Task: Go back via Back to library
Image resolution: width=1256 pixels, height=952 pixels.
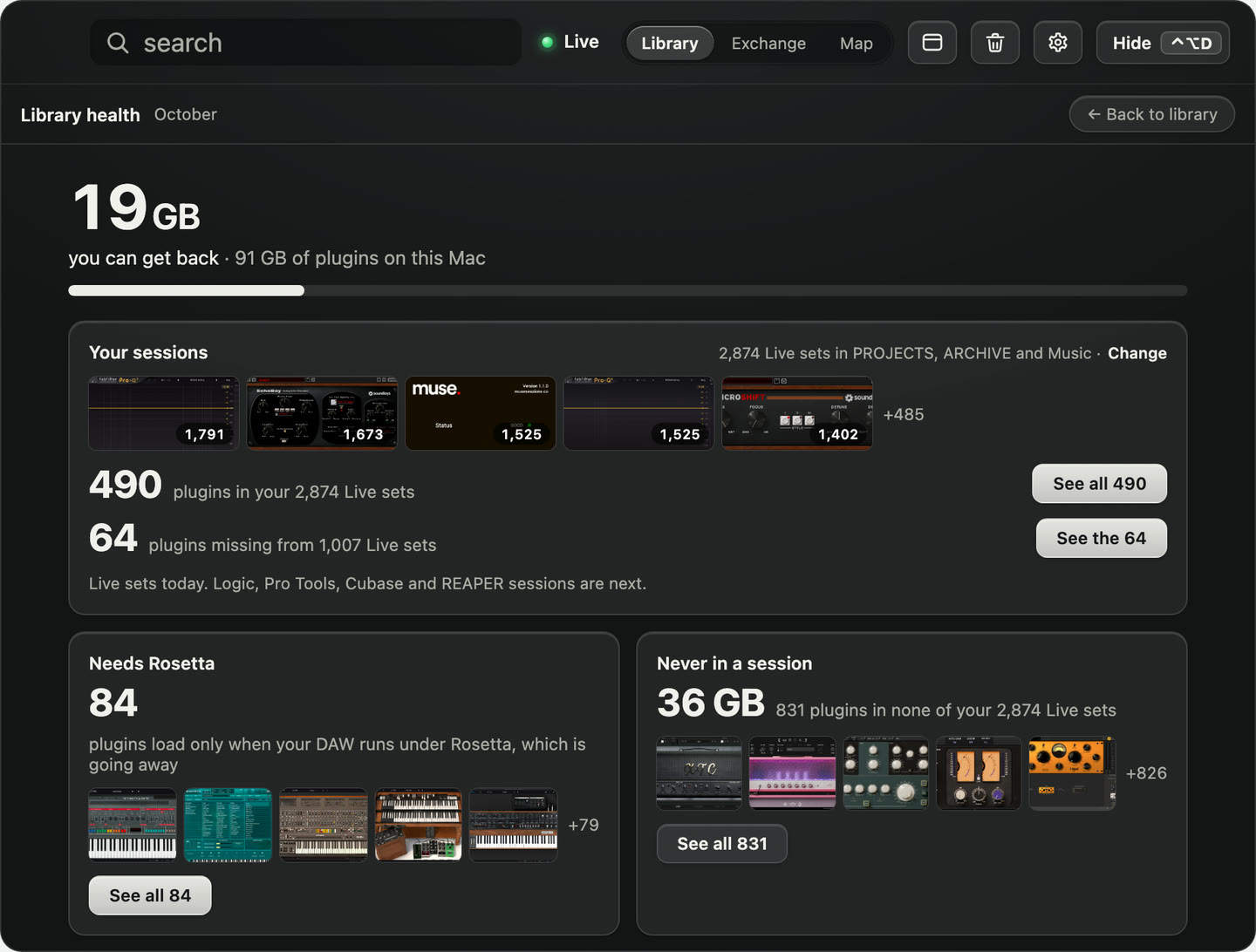Action: [1152, 114]
